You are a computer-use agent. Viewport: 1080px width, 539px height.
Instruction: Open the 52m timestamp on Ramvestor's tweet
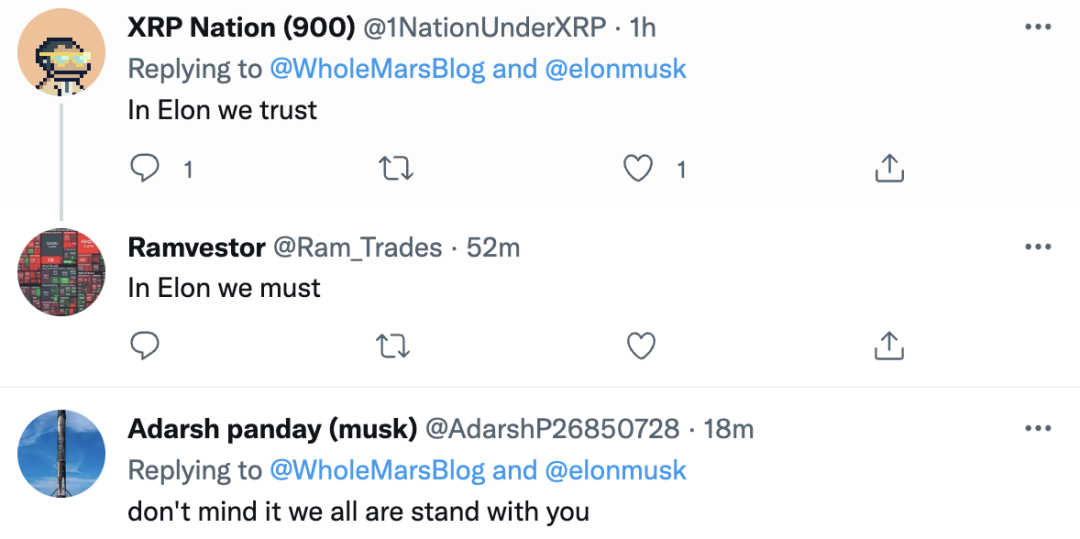493,247
